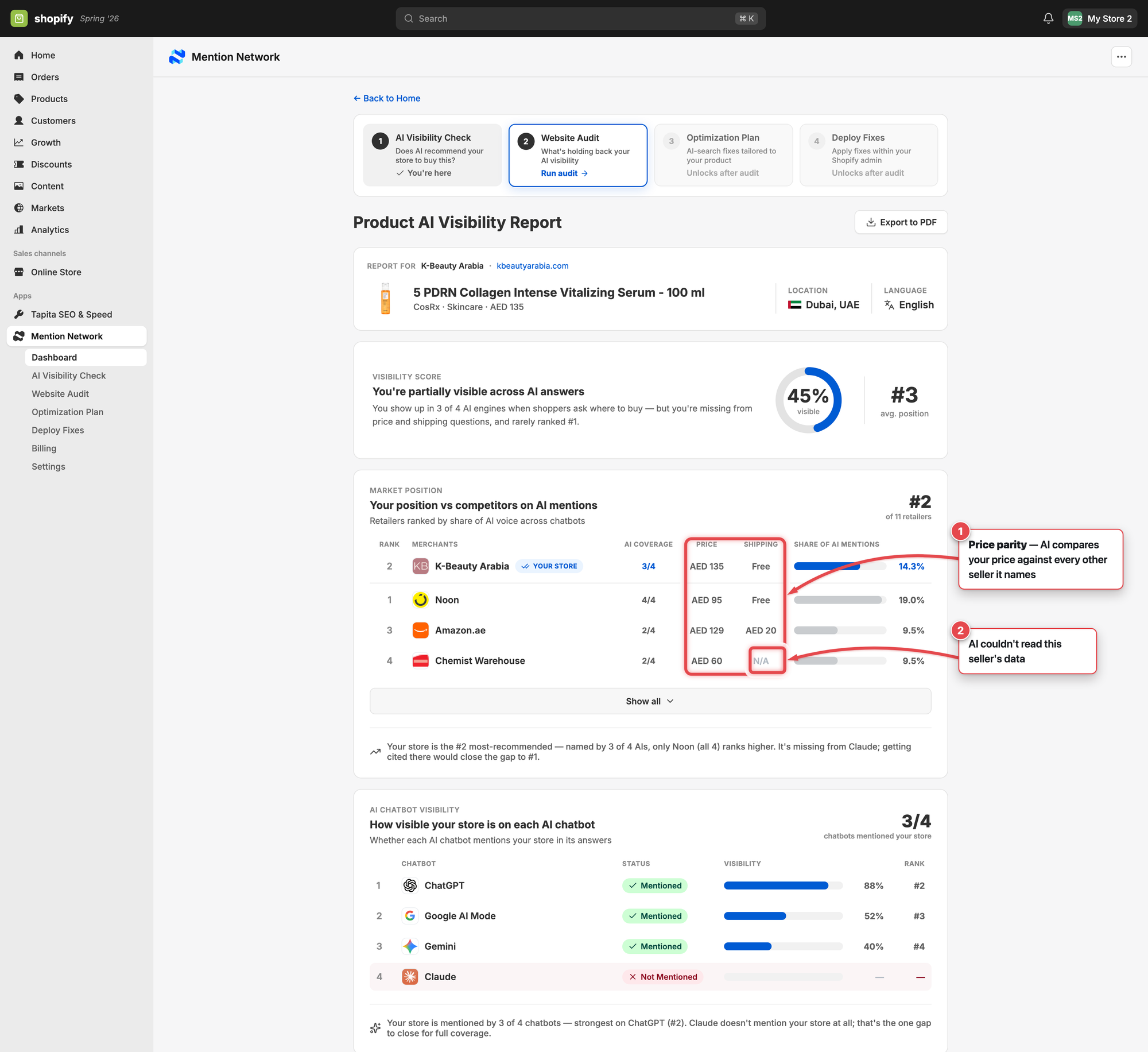
Task: Open the My Store 2 account menu
Action: click(x=1099, y=18)
